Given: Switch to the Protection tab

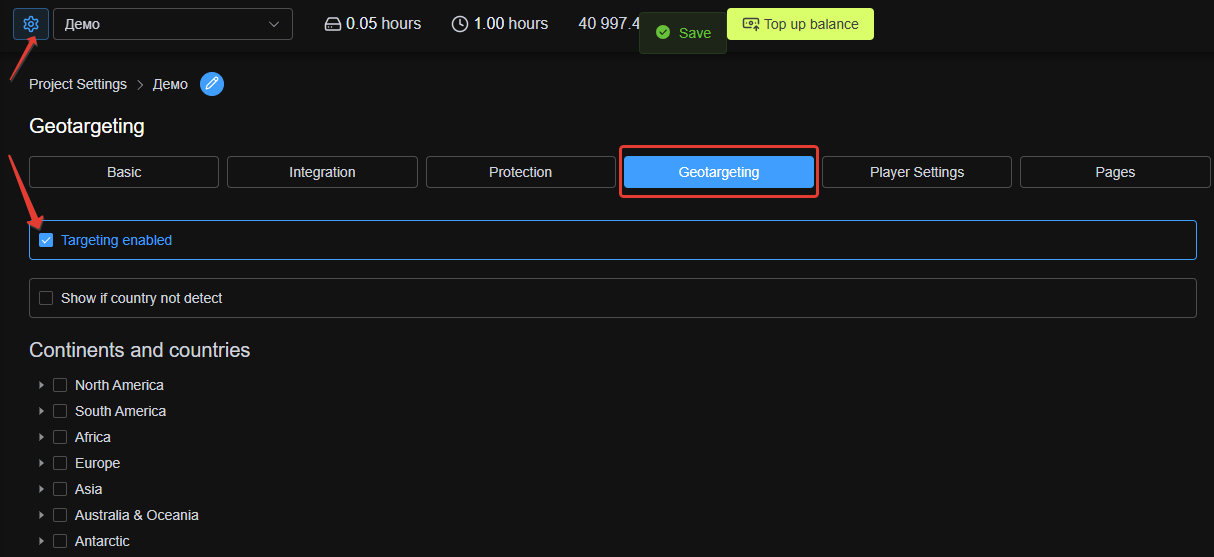Looking at the screenshot, I should pos(520,172).
